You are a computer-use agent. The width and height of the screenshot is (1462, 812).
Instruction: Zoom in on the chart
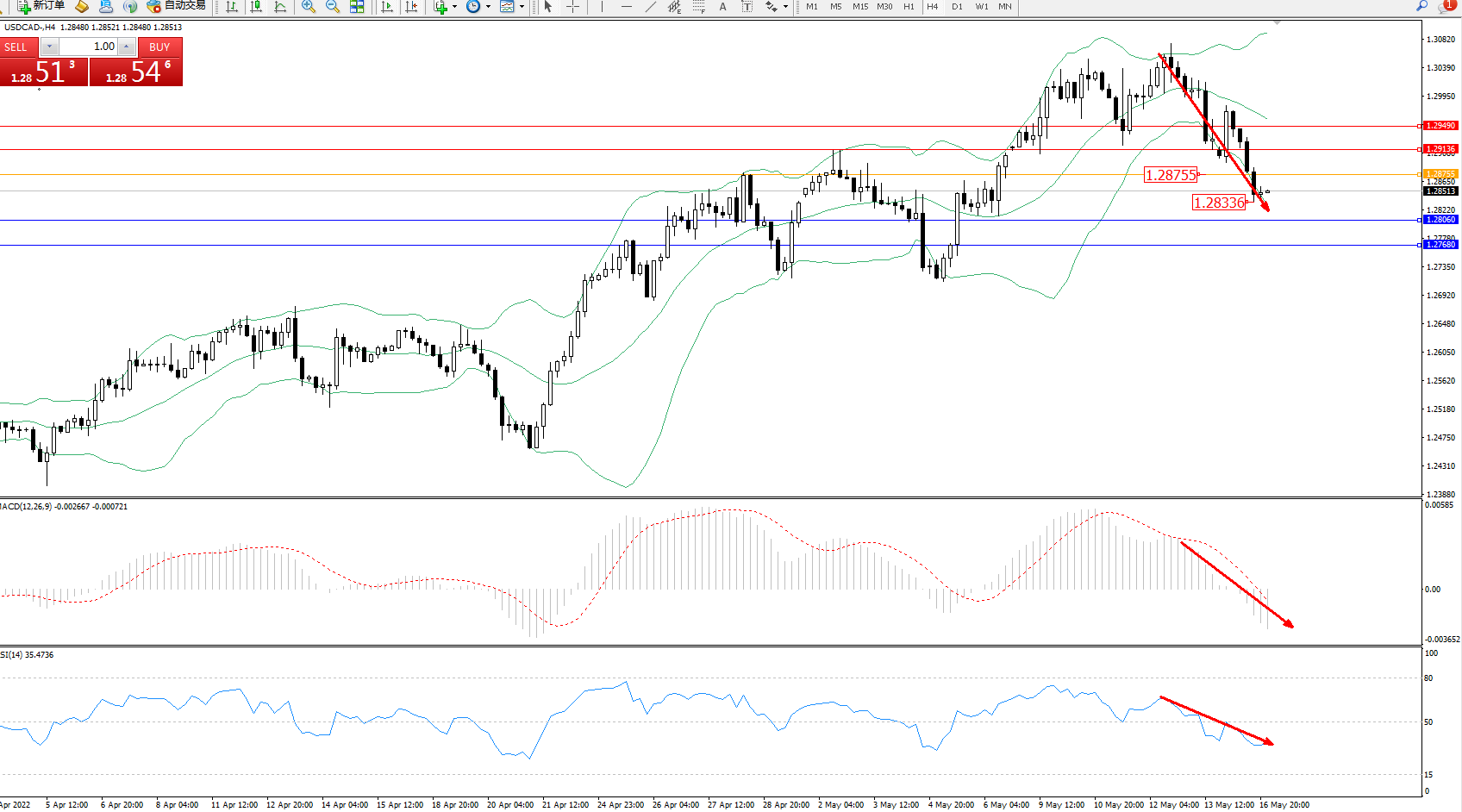pyautogui.click(x=309, y=7)
